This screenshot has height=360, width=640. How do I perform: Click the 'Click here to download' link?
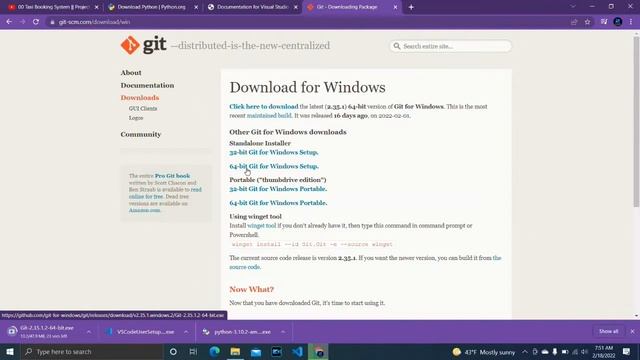click(264, 107)
